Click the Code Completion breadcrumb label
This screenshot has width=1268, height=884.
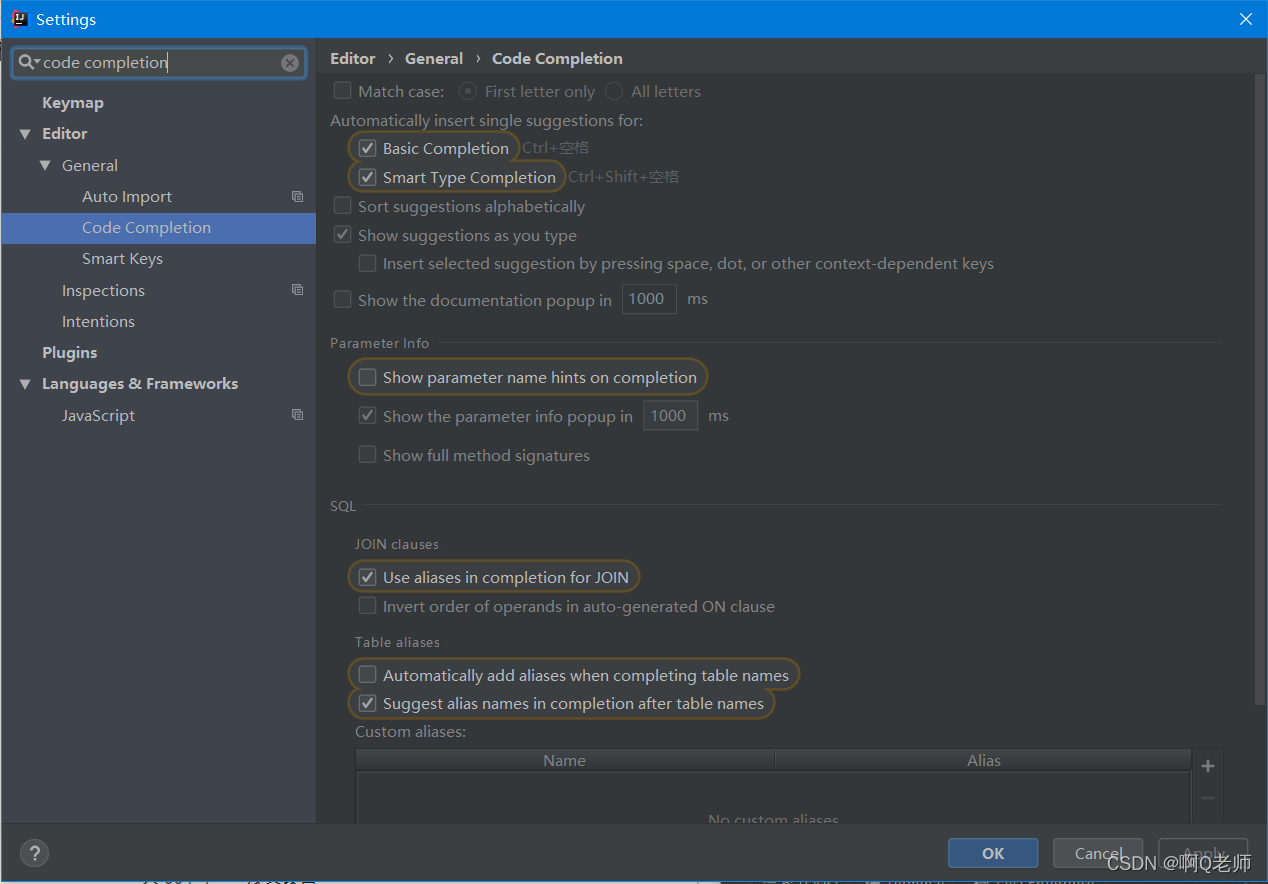coord(557,59)
